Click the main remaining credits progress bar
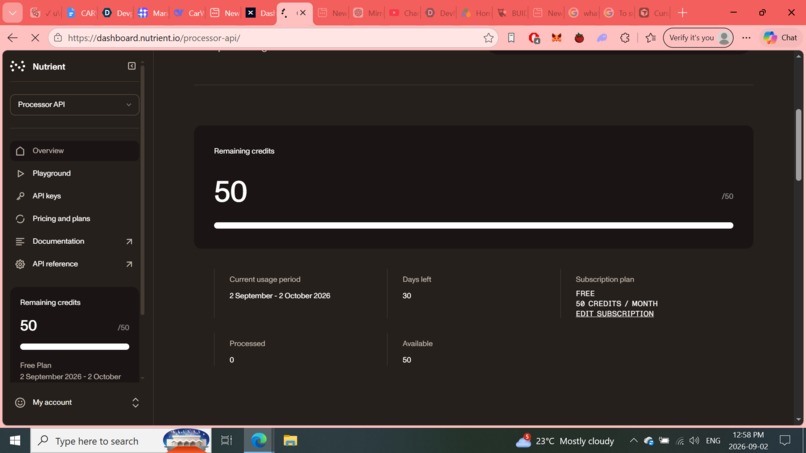Image resolution: width=806 pixels, height=453 pixels. click(473, 225)
